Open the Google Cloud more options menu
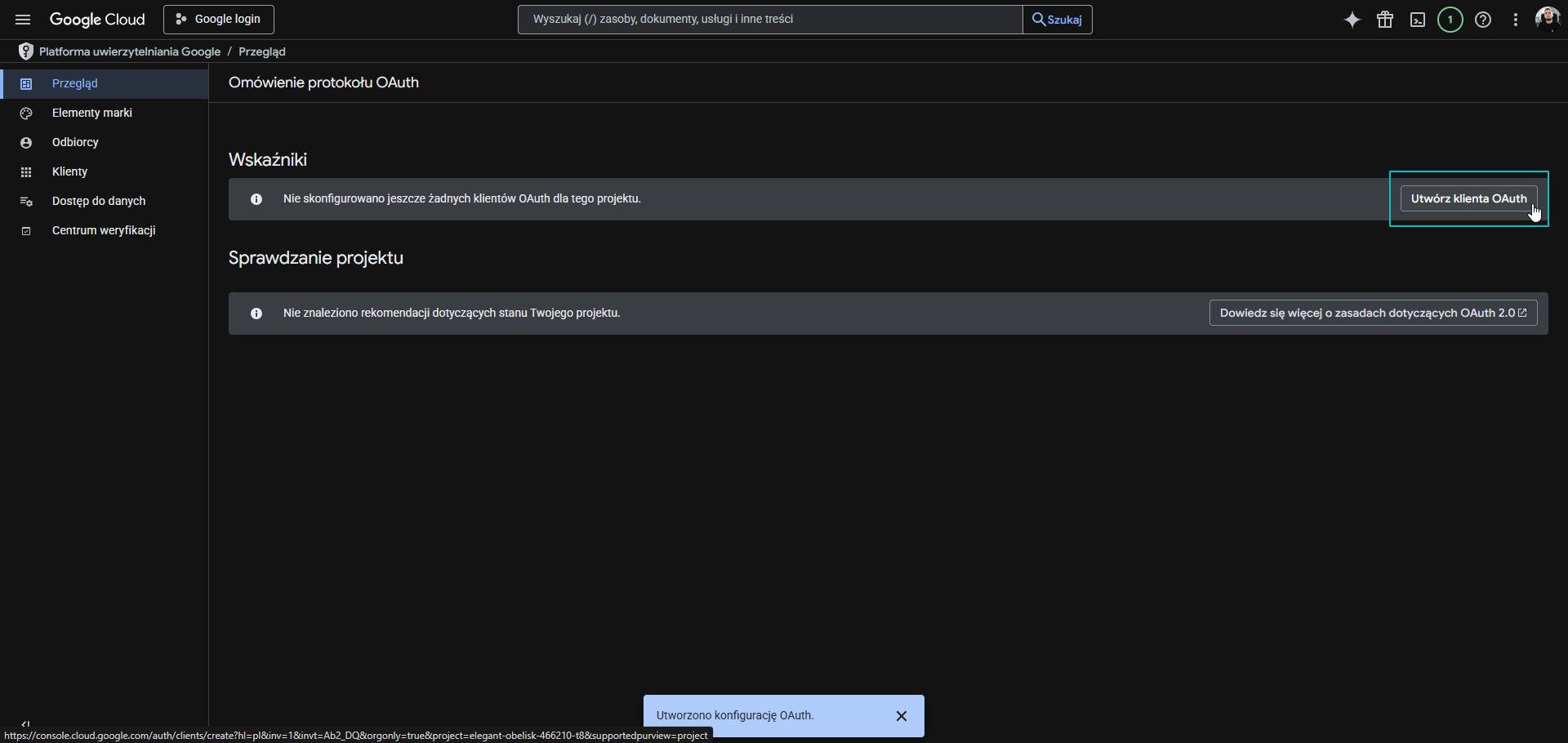1568x743 pixels. point(1516,19)
